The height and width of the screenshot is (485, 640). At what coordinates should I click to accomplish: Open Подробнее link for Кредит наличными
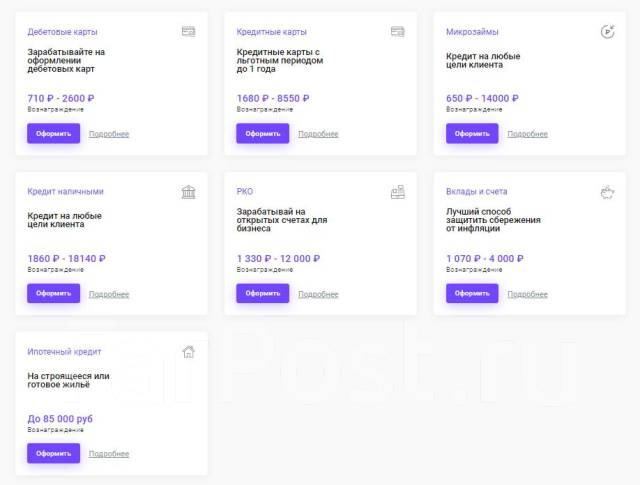click(109, 294)
